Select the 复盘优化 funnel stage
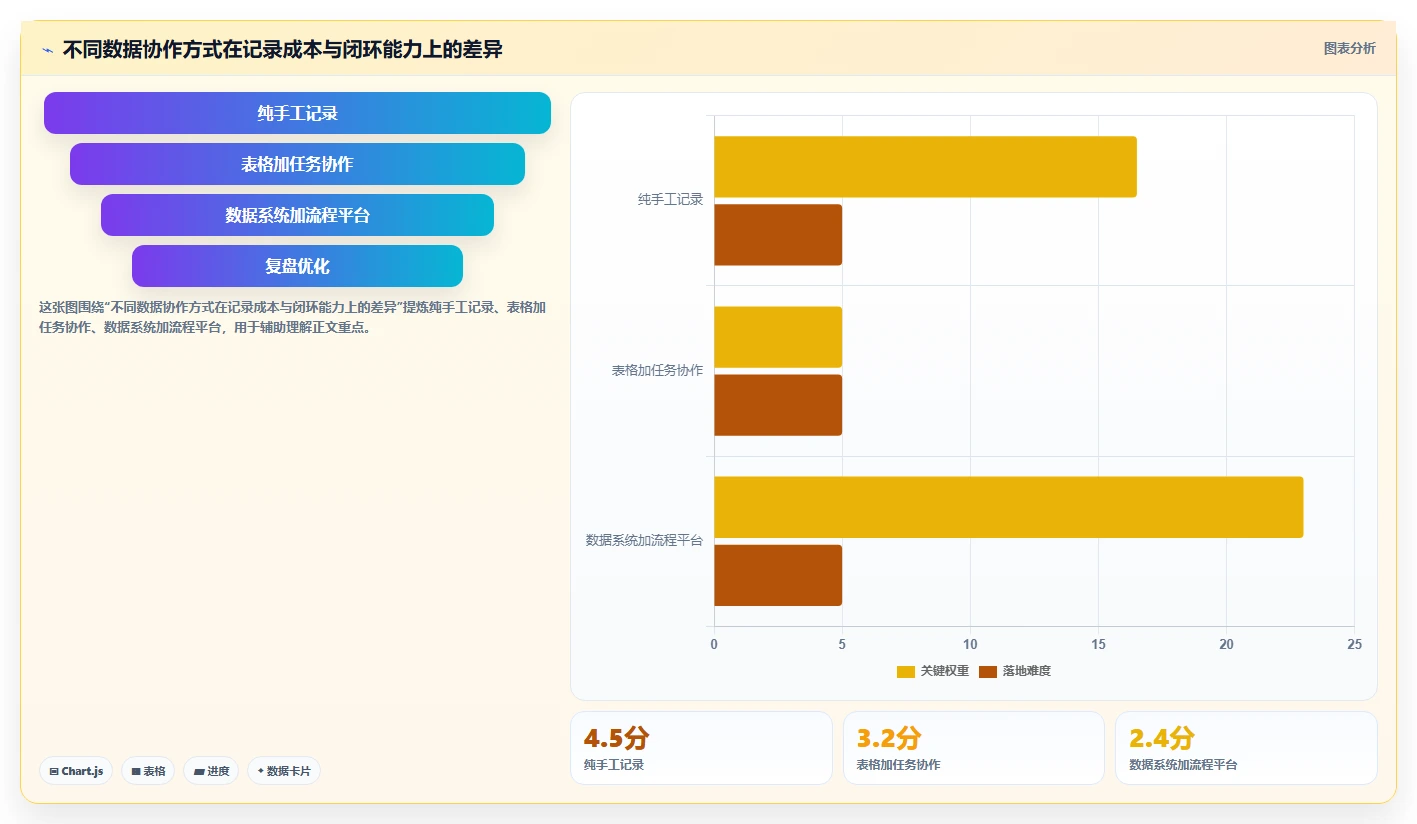This screenshot has width=1417, height=824. pos(297,266)
